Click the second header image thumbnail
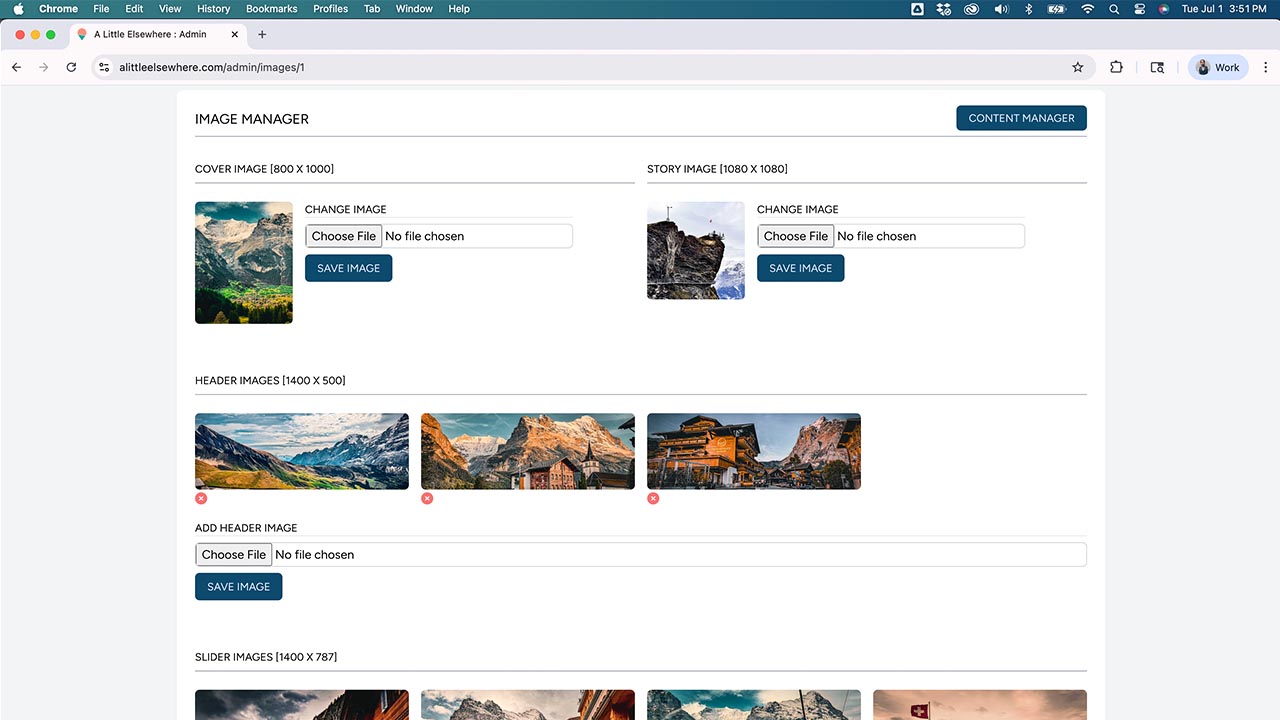 [x=528, y=451]
